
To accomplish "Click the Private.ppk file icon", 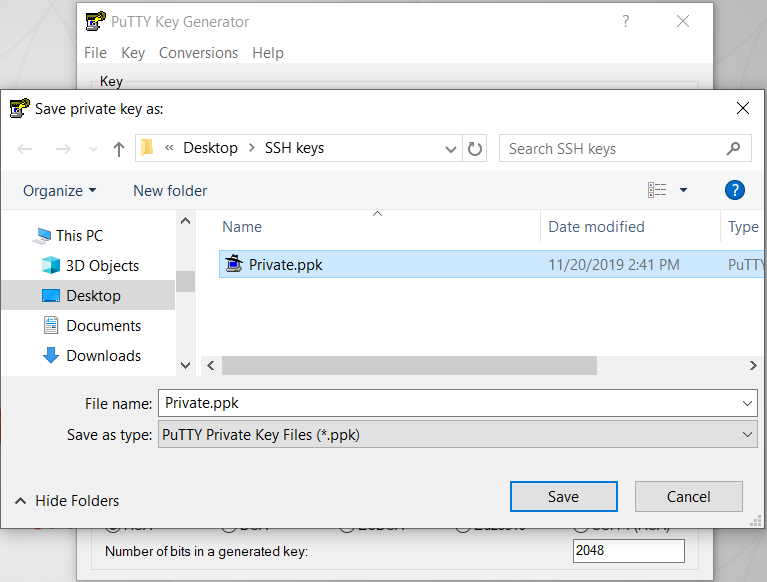I will pos(234,265).
